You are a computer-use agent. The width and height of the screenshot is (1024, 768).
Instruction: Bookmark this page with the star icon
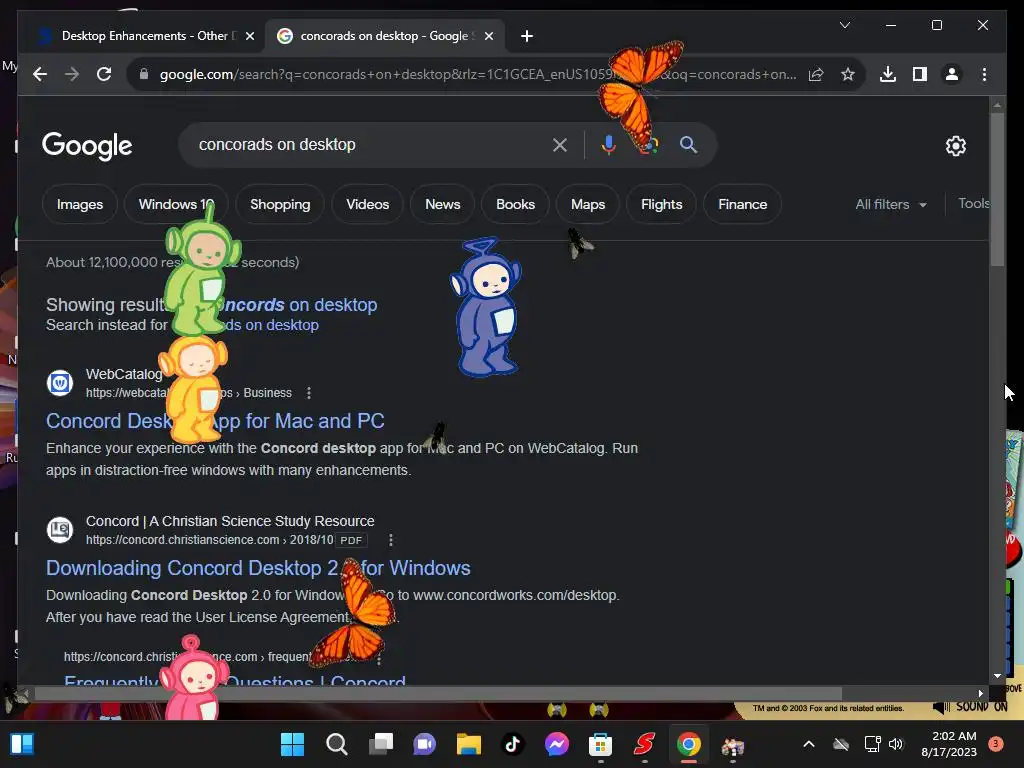coord(848,74)
